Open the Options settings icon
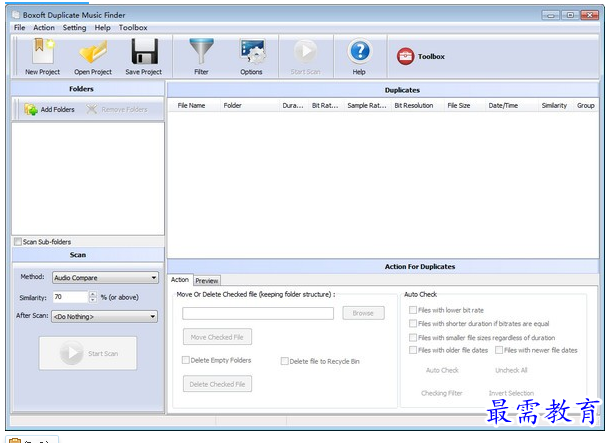The width and height of the screenshot is (608, 443). tap(251, 53)
